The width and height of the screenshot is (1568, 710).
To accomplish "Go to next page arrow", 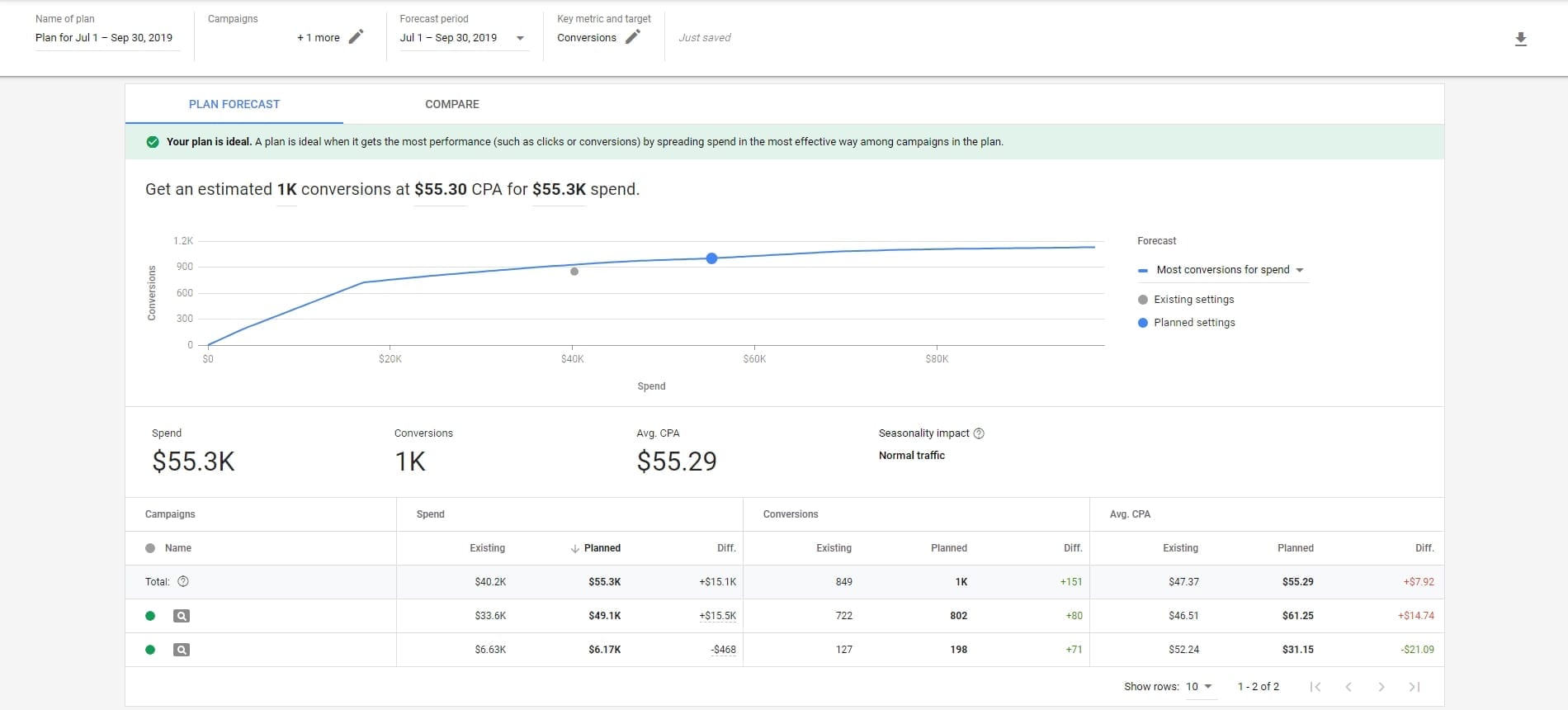I will pyautogui.click(x=1381, y=687).
